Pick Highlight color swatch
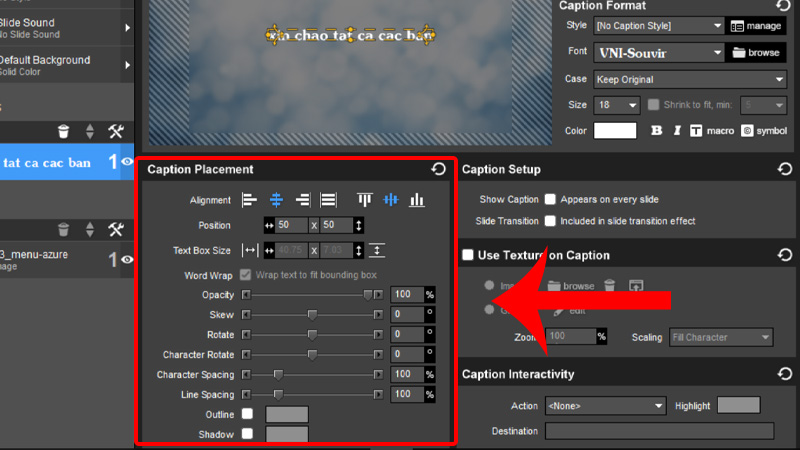 738,405
